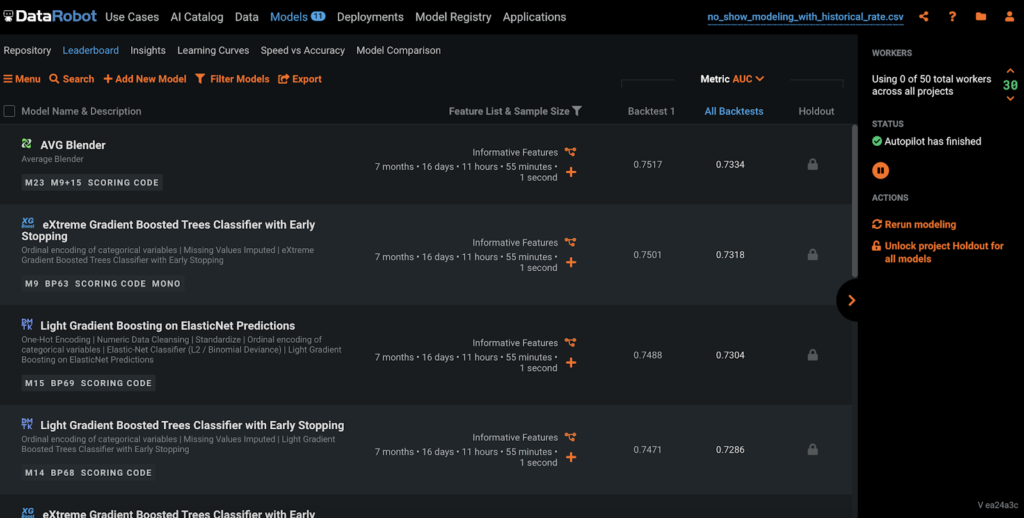
Task: Open AI Catalog in top navigation
Action: pyautogui.click(x=197, y=18)
